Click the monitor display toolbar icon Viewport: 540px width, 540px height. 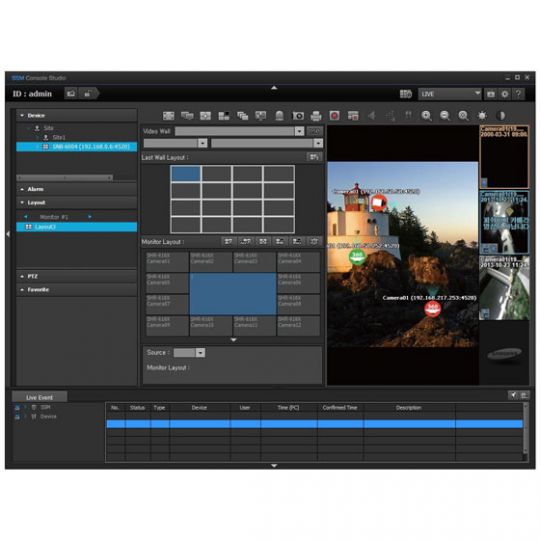pyautogui.click(x=261, y=116)
